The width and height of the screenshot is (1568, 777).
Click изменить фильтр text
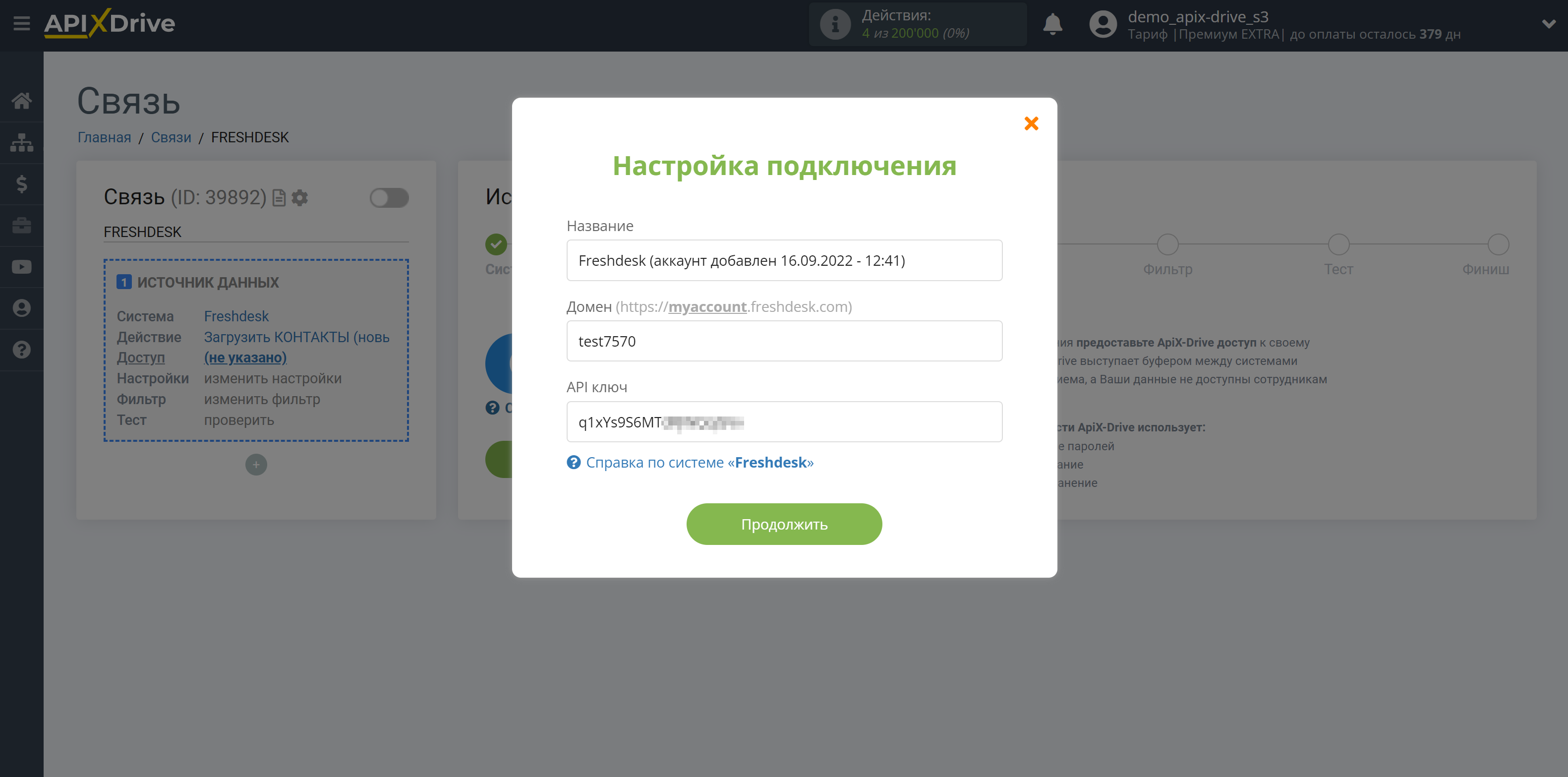262,400
